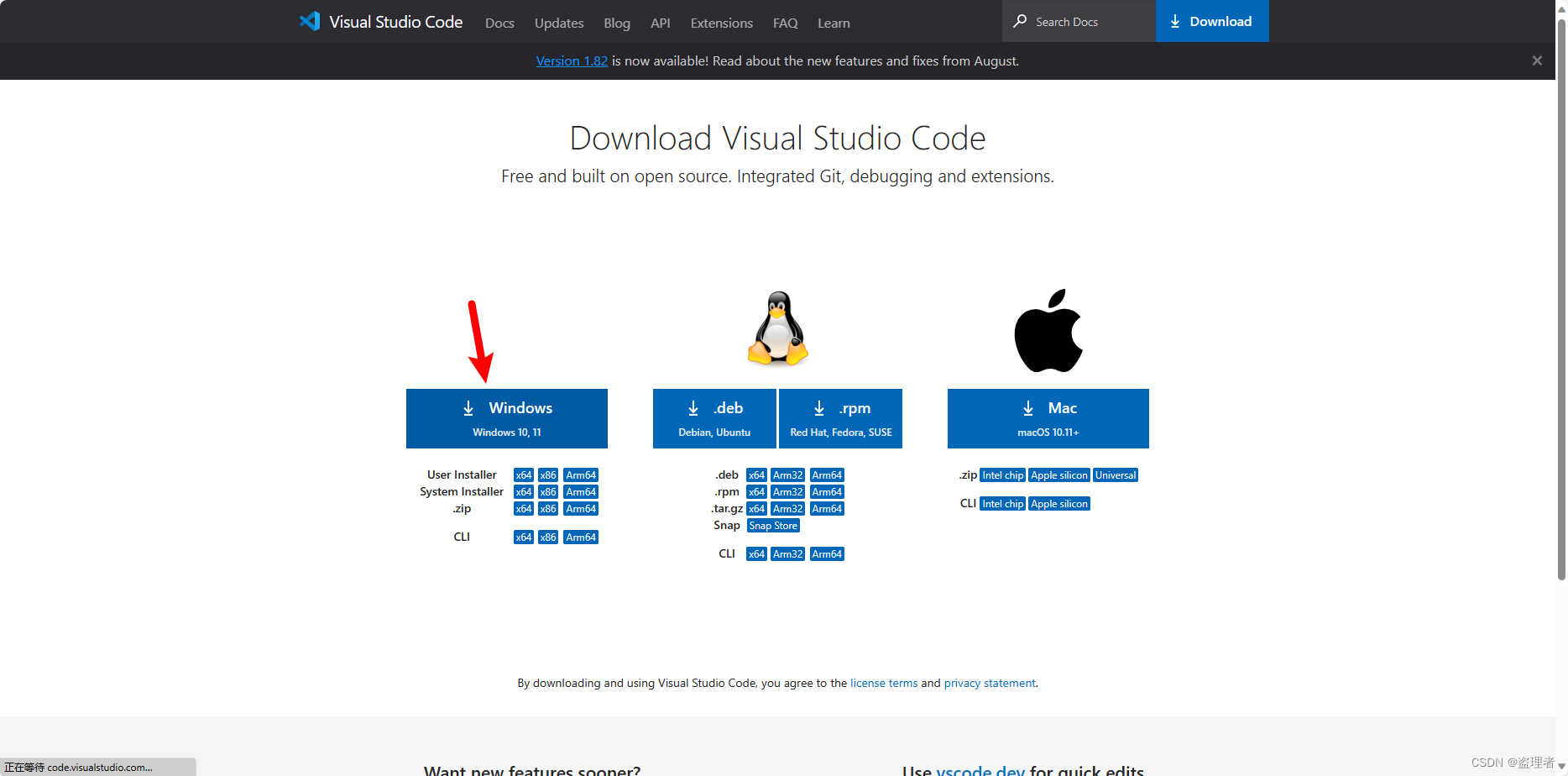Select the Linux .deb Arm64 build
Image resolution: width=1568 pixels, height=776 pixels.
[827, 475]
